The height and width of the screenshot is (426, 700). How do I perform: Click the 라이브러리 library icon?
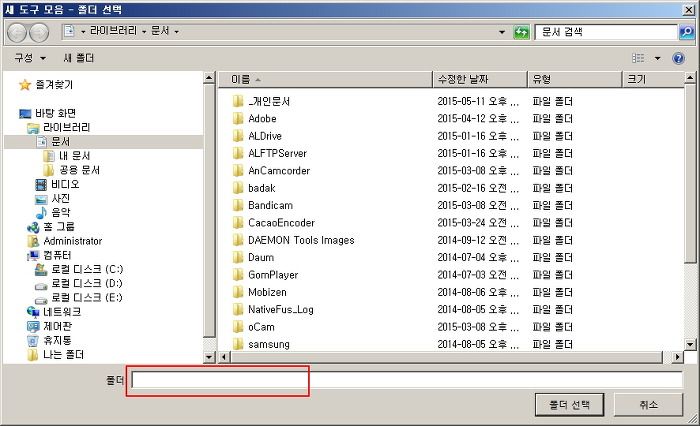click(33, 128)
